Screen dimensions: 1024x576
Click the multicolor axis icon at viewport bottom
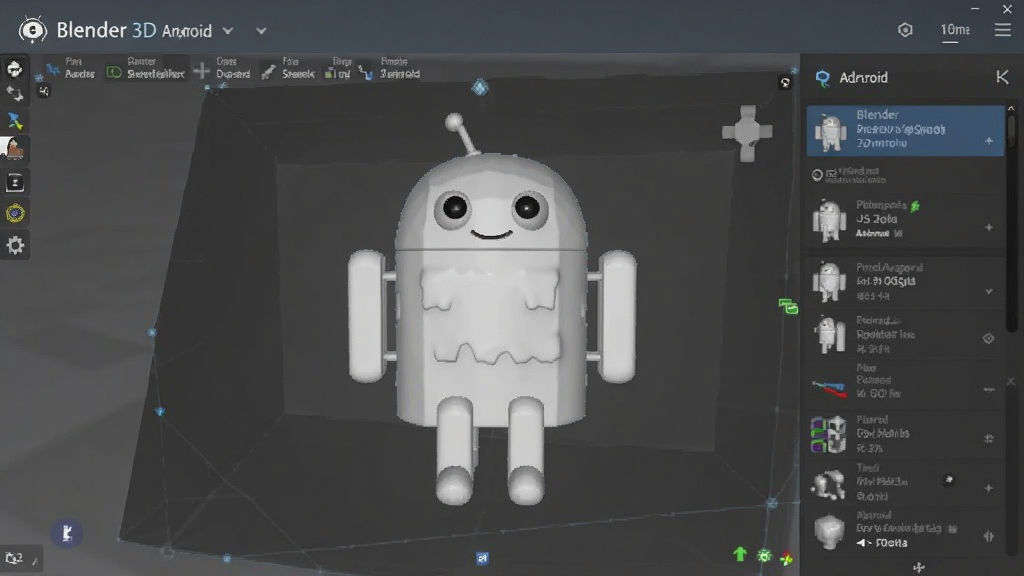point(786,558)
